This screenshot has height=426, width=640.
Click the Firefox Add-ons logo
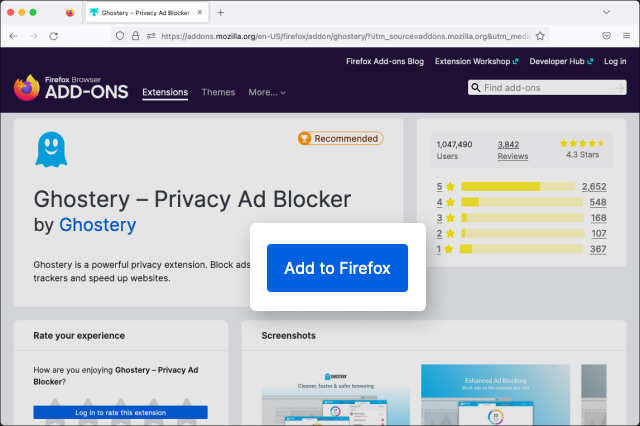pyautogui.click(x=68, y=88)
